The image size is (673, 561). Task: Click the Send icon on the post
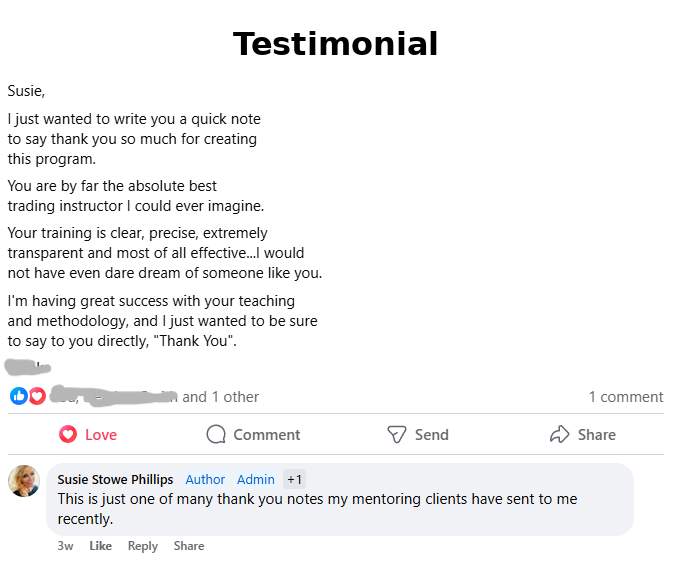(397, 434)
